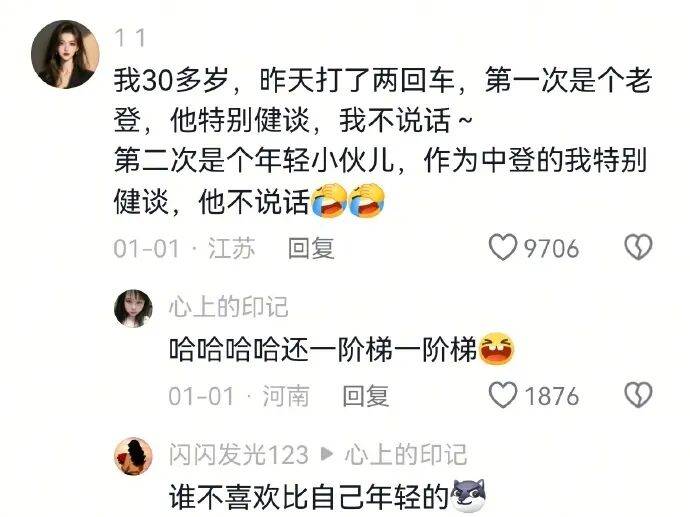Dislike the top comment using broken heart
Image resolution: width=690 pixels, height=517 pixels.
pyautogui.click(x=638, y=246)
